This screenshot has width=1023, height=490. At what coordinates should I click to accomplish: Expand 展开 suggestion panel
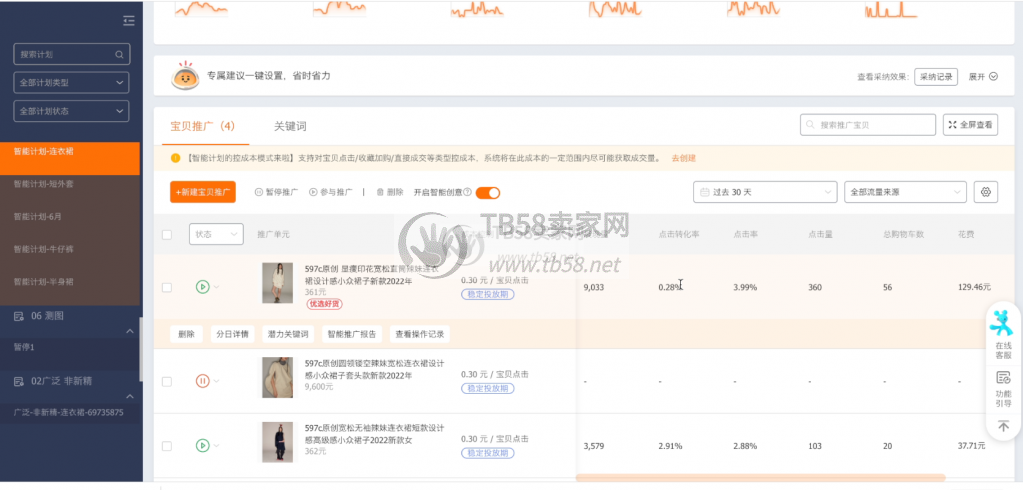[x=983, y=76]
